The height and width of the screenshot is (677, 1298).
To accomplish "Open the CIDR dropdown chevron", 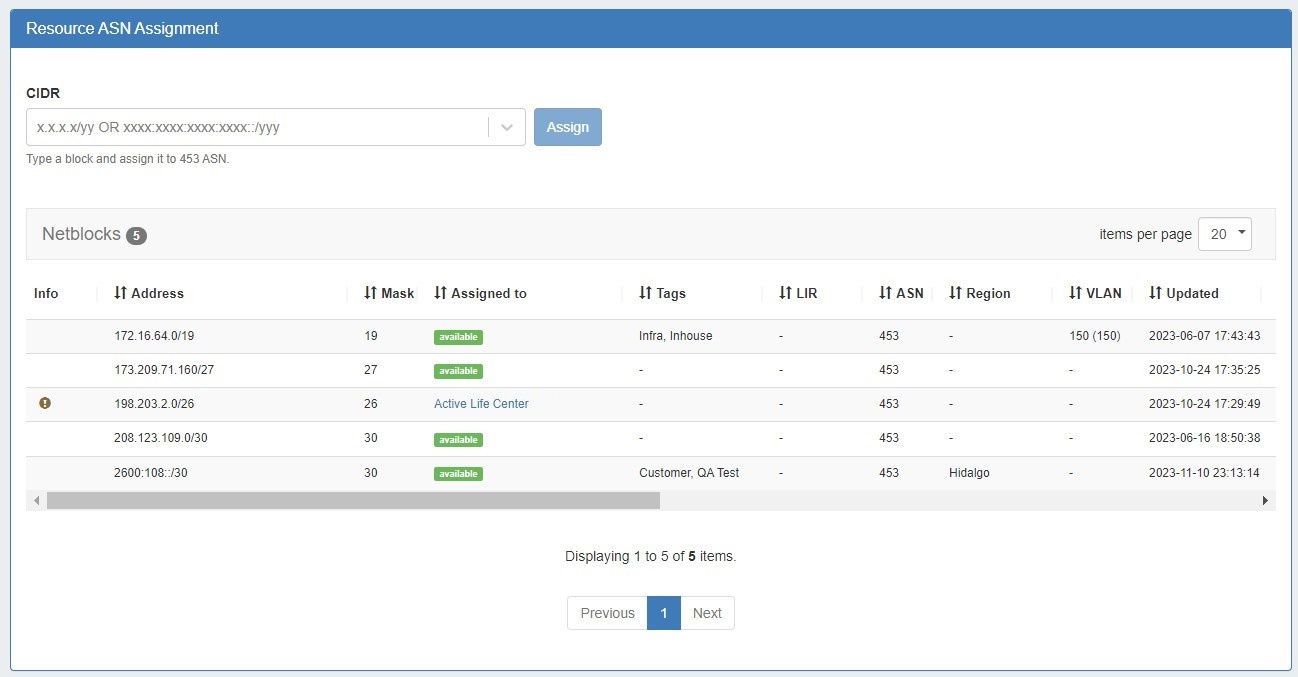I will pos(507,127).
